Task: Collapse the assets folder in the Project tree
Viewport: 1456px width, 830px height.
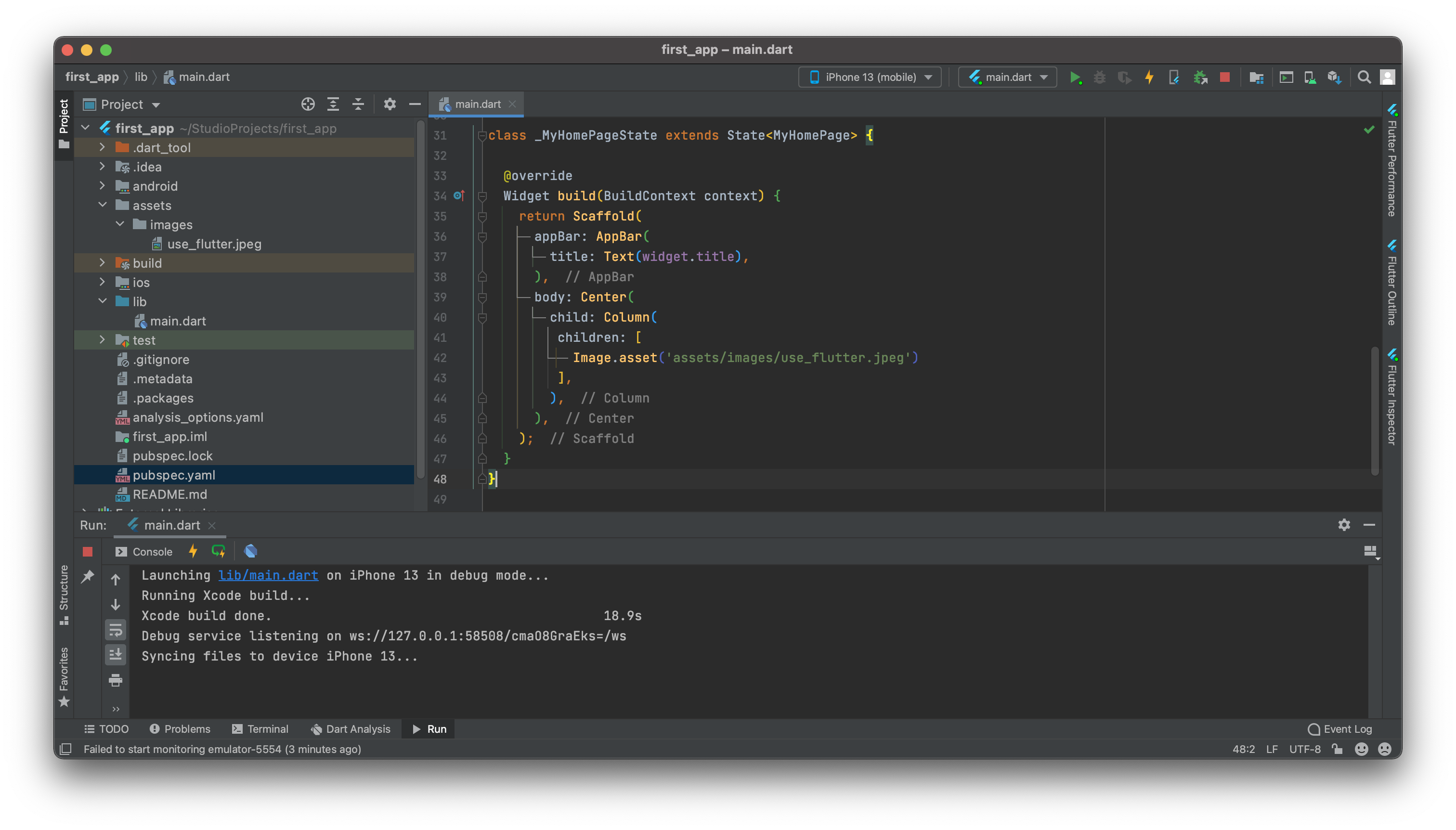Action: point(102,205)
